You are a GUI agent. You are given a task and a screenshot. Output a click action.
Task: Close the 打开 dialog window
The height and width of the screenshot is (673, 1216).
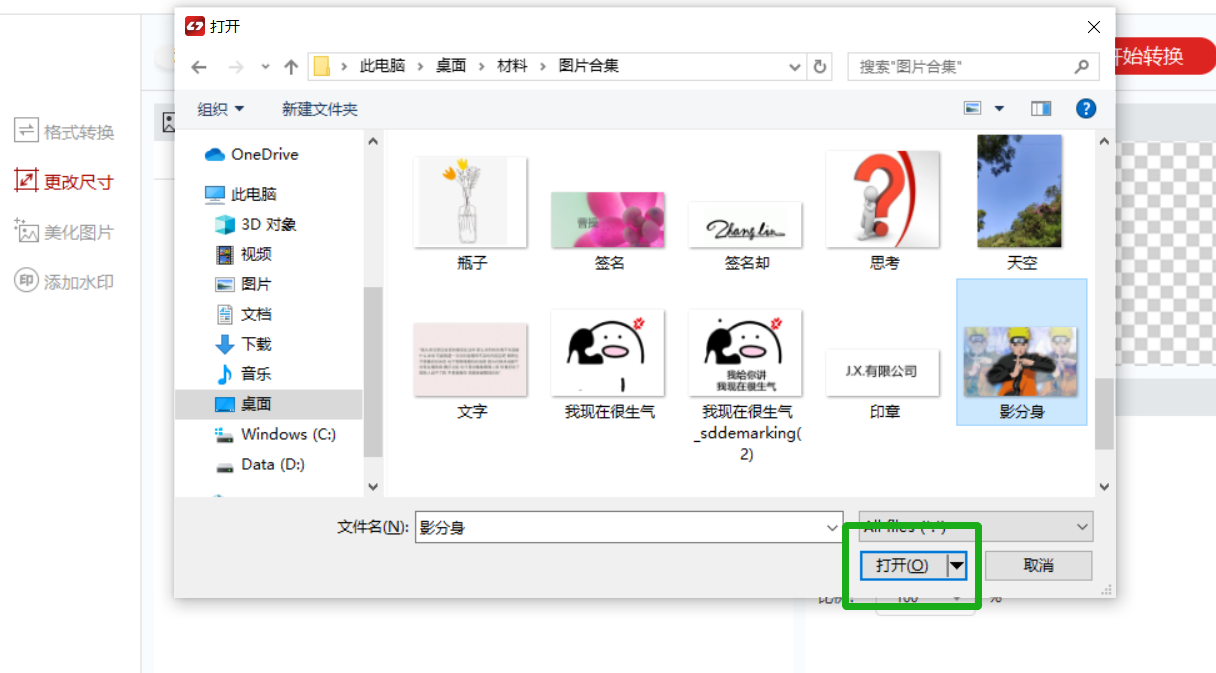pyautogui.click(x=1092, y=27)
